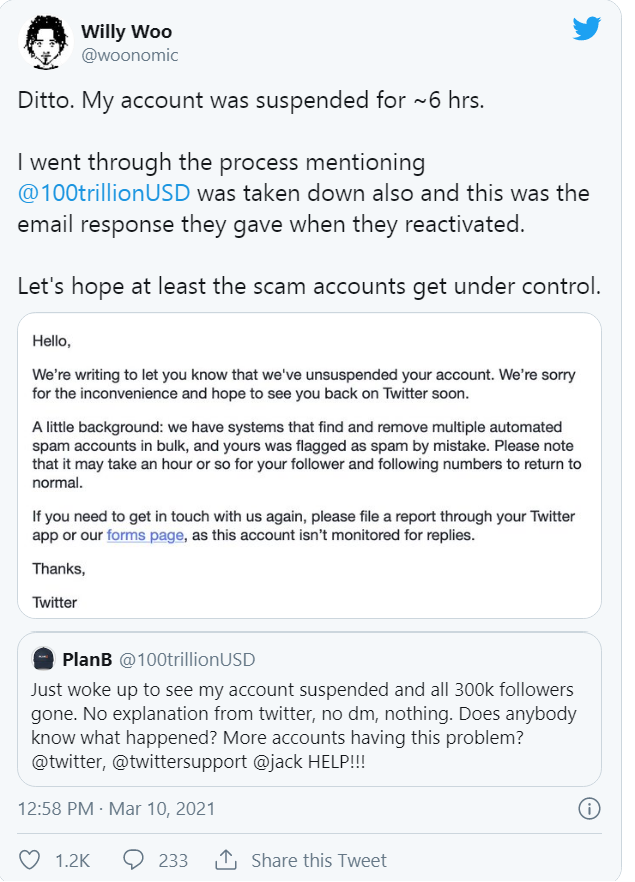Open Willy Woo's profile avatar
Screen dimensions: 635x882
tap(42, 42)
